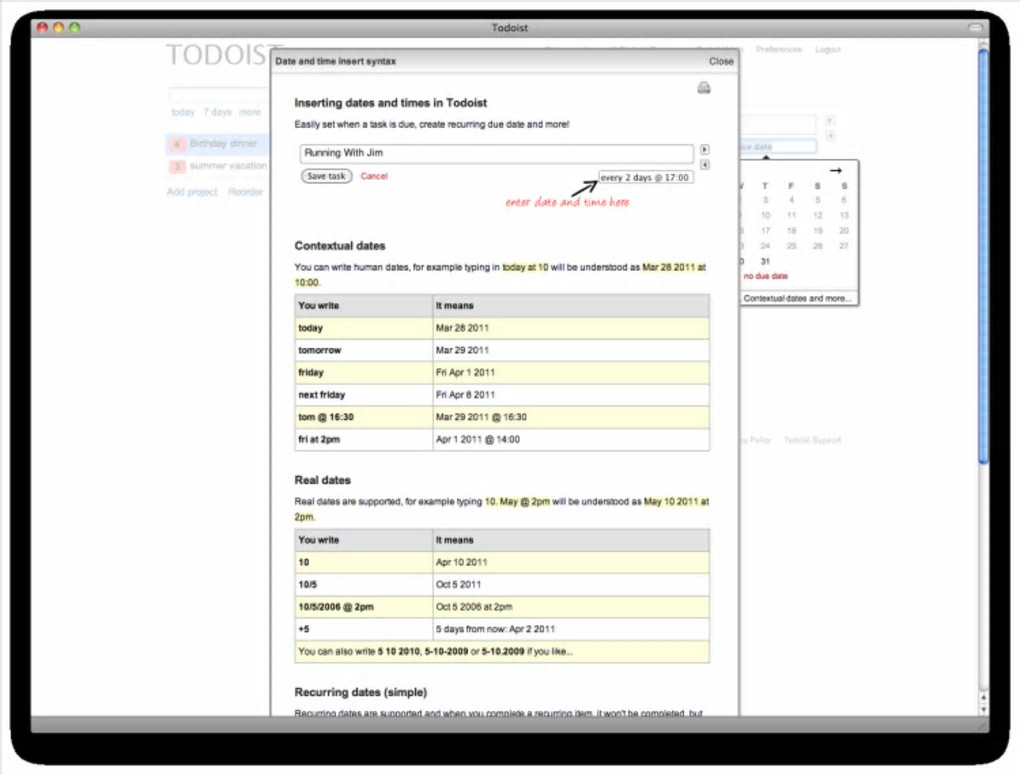Click the 'Contextual dates' heading
This screenshot has height=775, width=1020.
340,246
